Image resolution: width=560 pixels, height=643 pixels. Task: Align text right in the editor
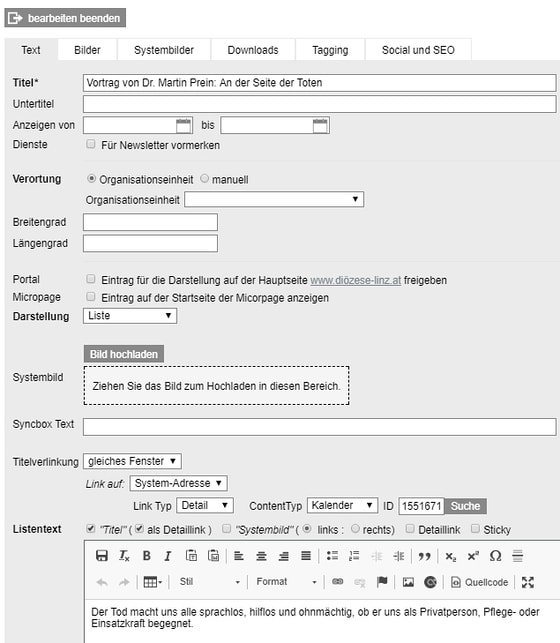(283, 556)
